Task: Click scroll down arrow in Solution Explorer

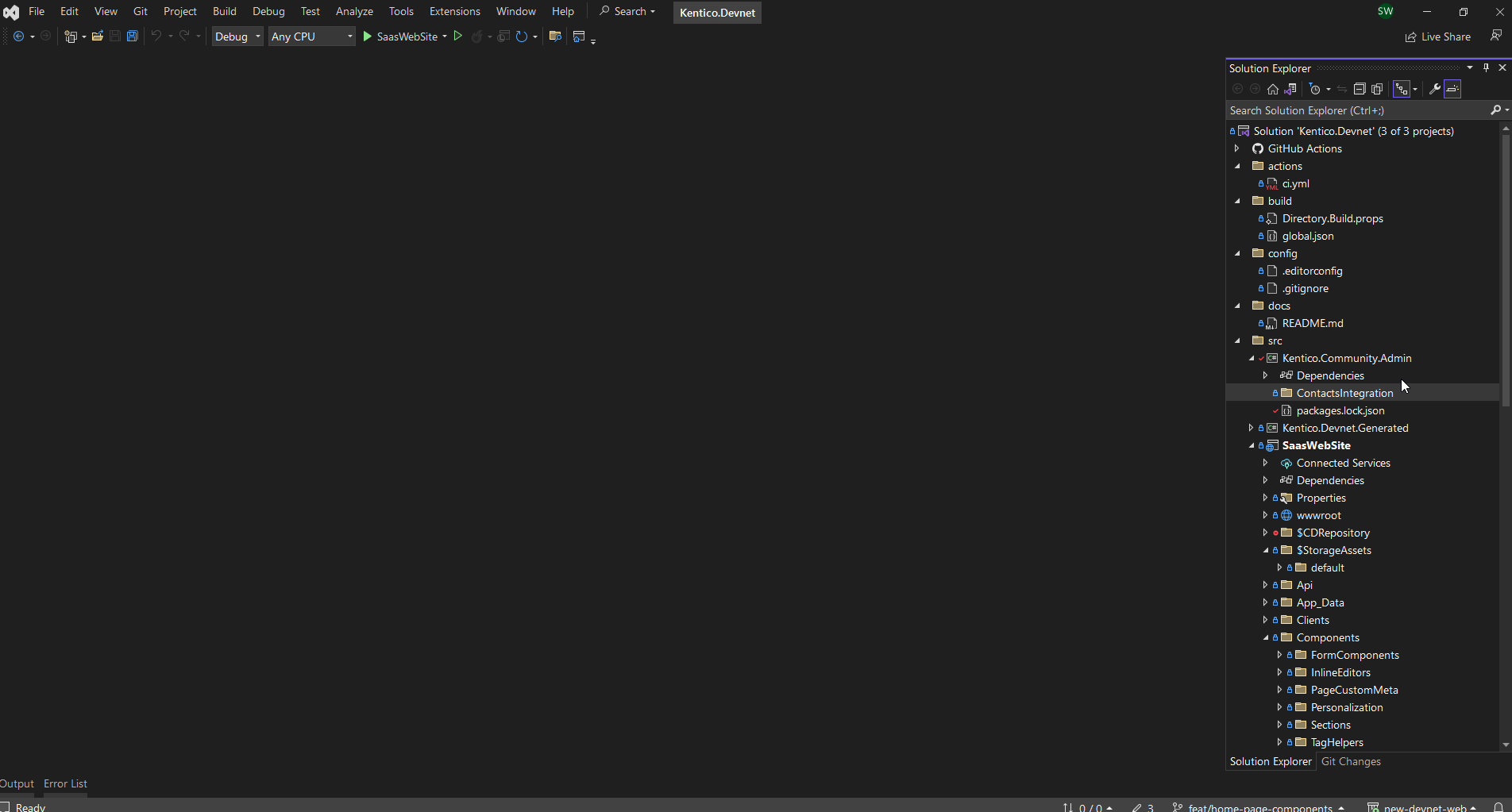Action: [x=1506, y=745]
